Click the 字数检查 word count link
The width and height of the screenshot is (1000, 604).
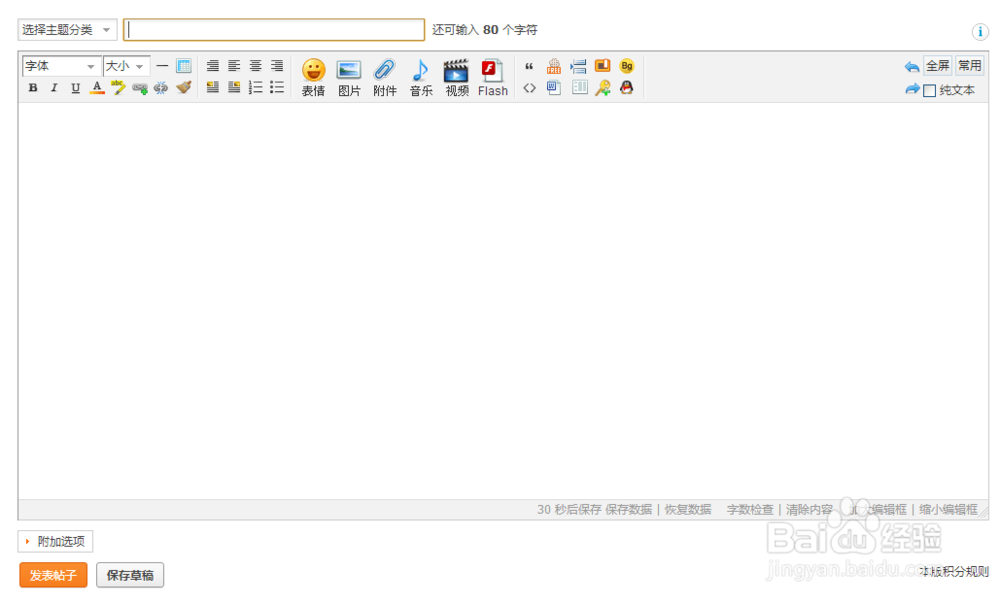click(x=750, y=510)
